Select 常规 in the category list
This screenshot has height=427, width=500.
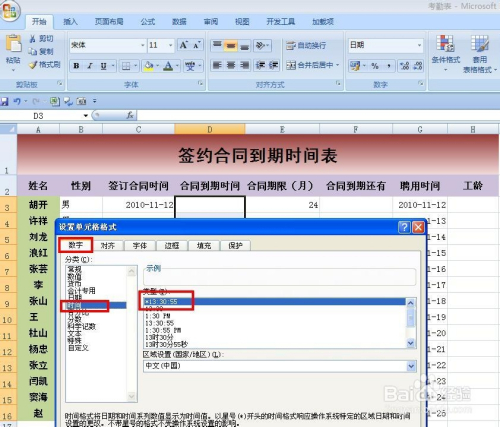coord(75,269)
